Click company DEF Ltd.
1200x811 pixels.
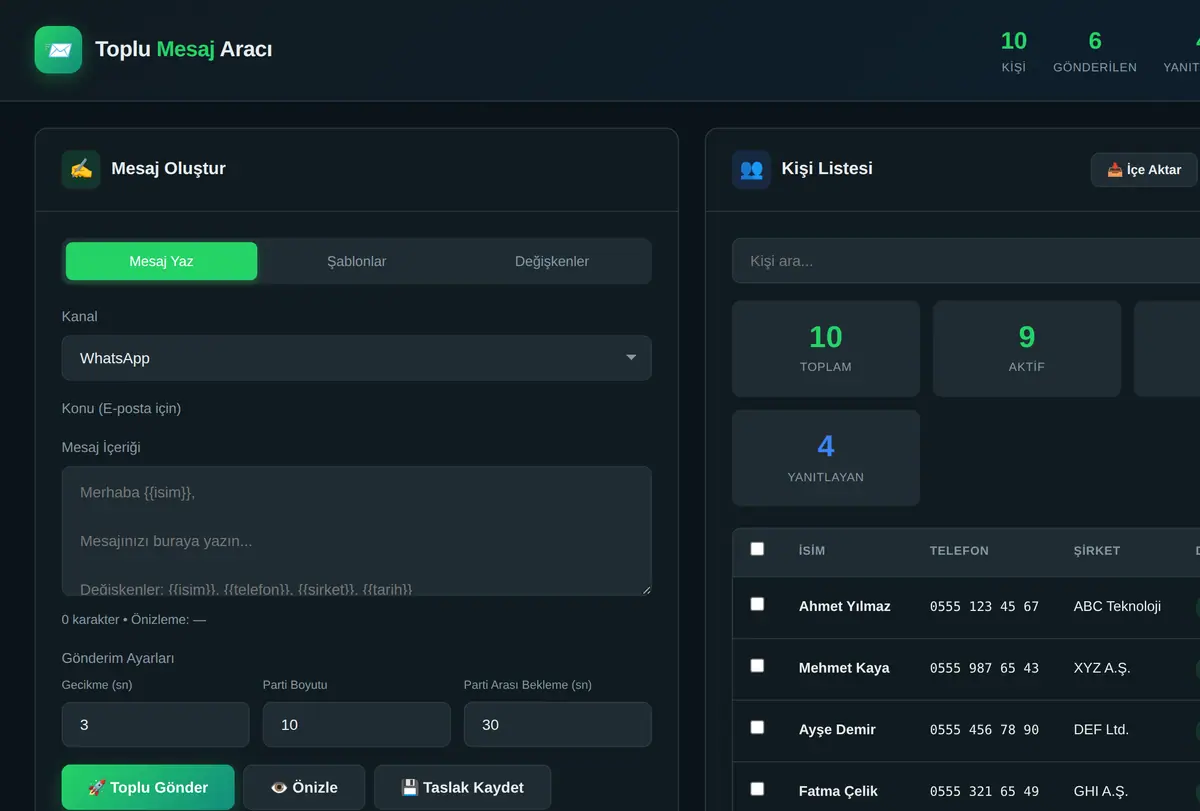pos(1101,730)
